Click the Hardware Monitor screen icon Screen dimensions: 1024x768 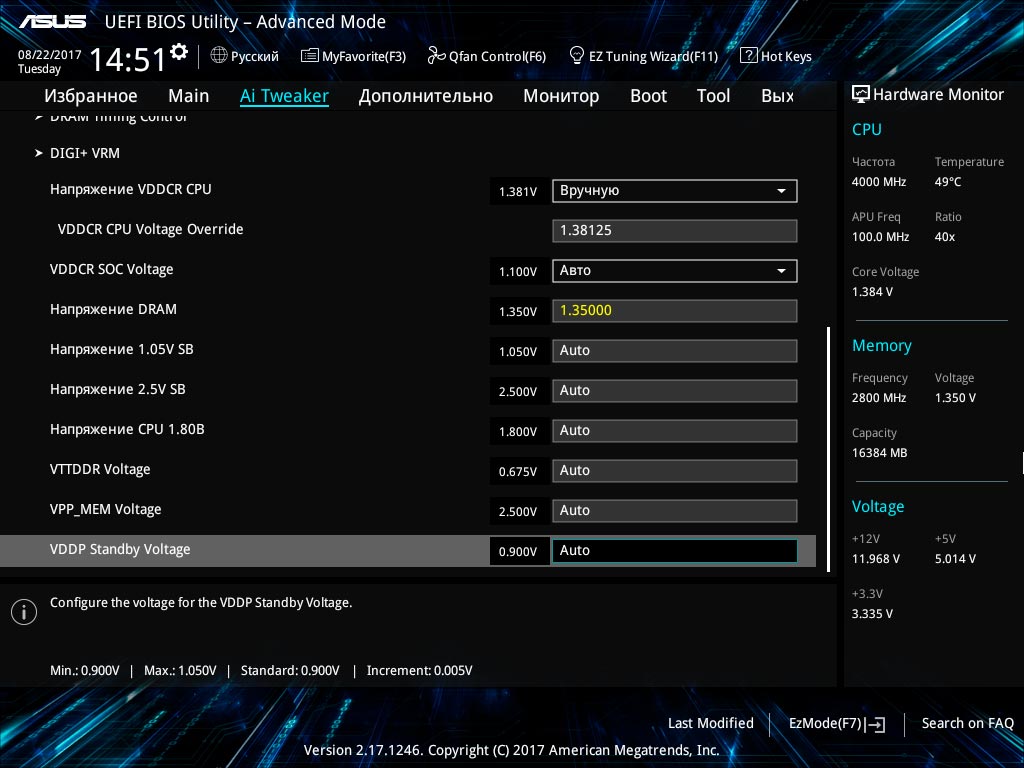861,94
